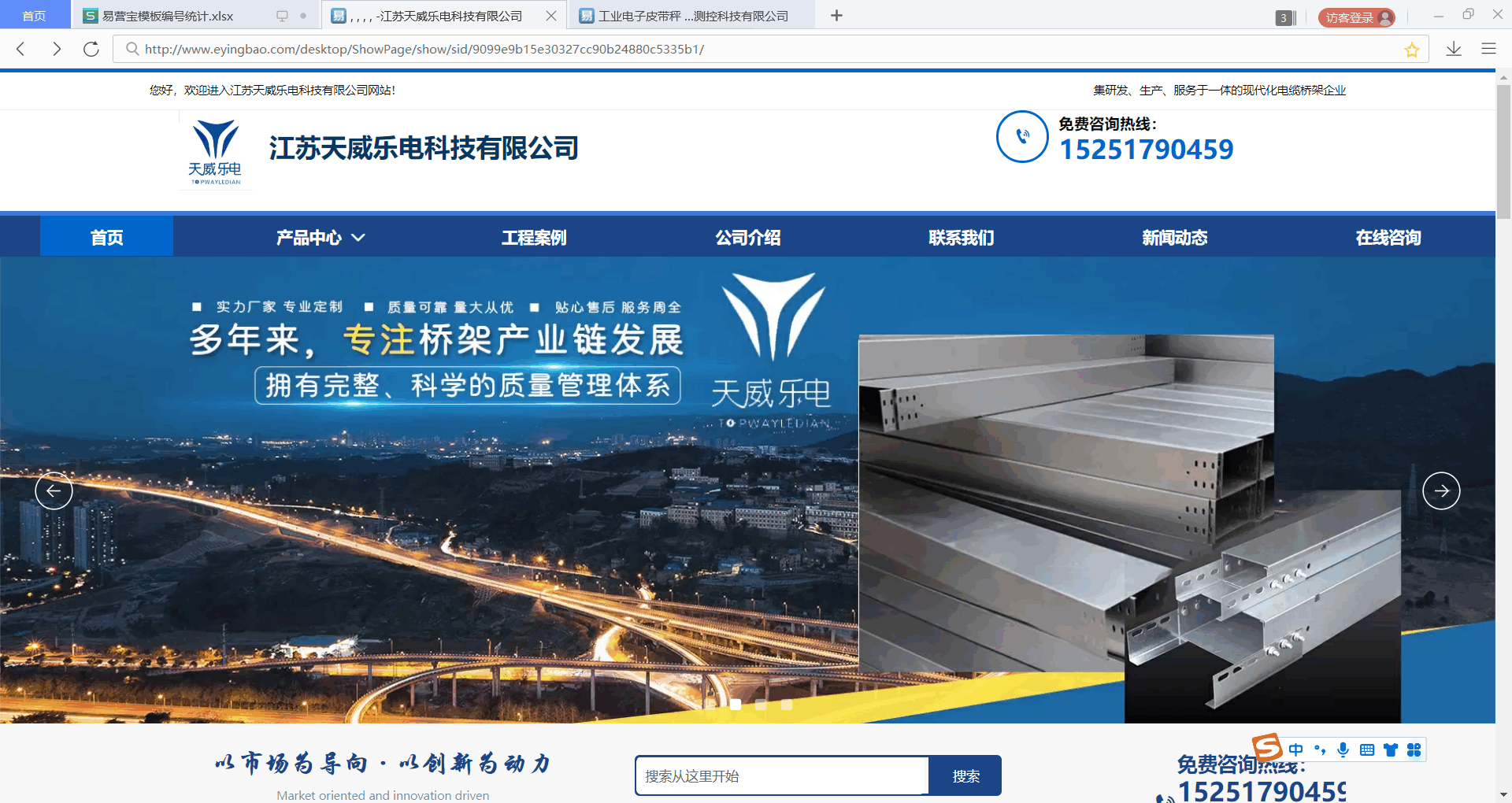
Task: Click the phone hotline circle icon
Action: point(1022,136)
